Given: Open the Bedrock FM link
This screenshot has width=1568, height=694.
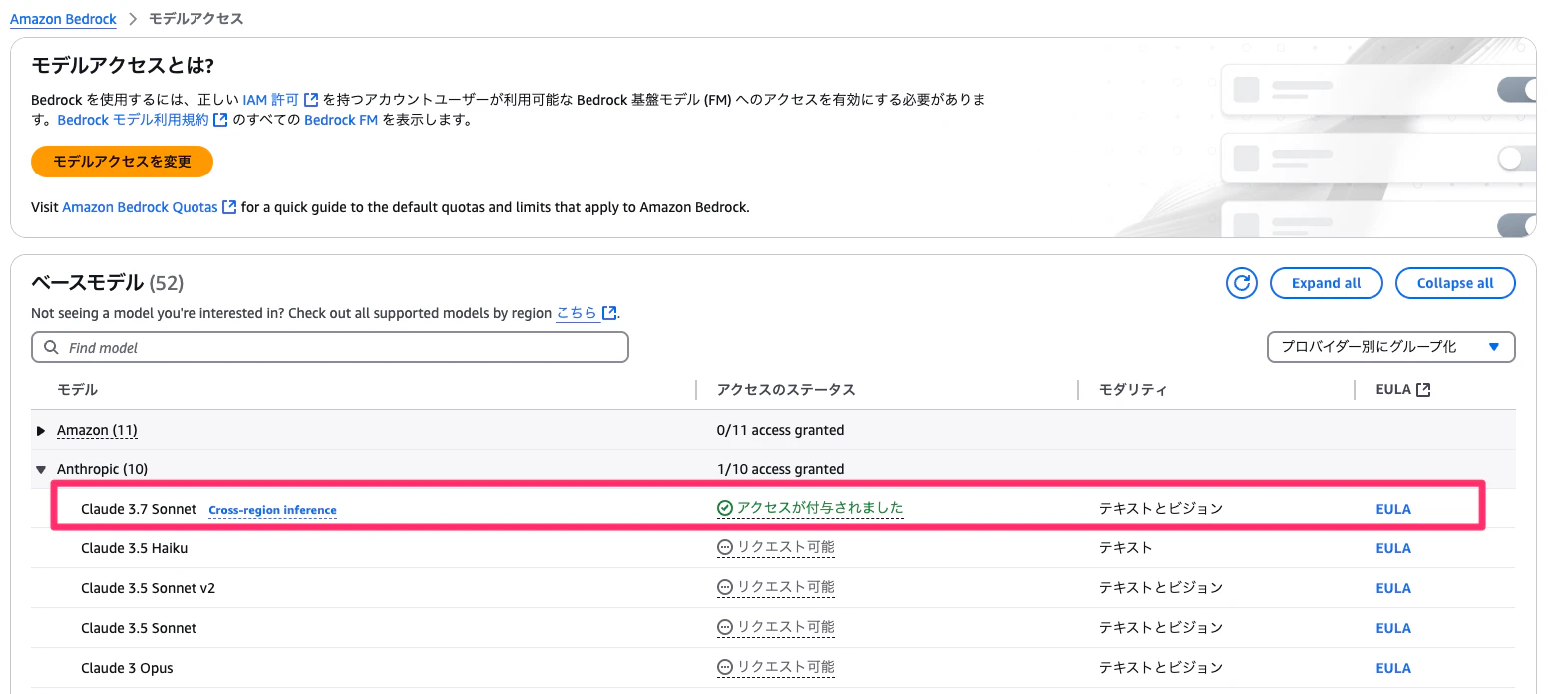Looking at the screenshot, I should pos(341,120).
